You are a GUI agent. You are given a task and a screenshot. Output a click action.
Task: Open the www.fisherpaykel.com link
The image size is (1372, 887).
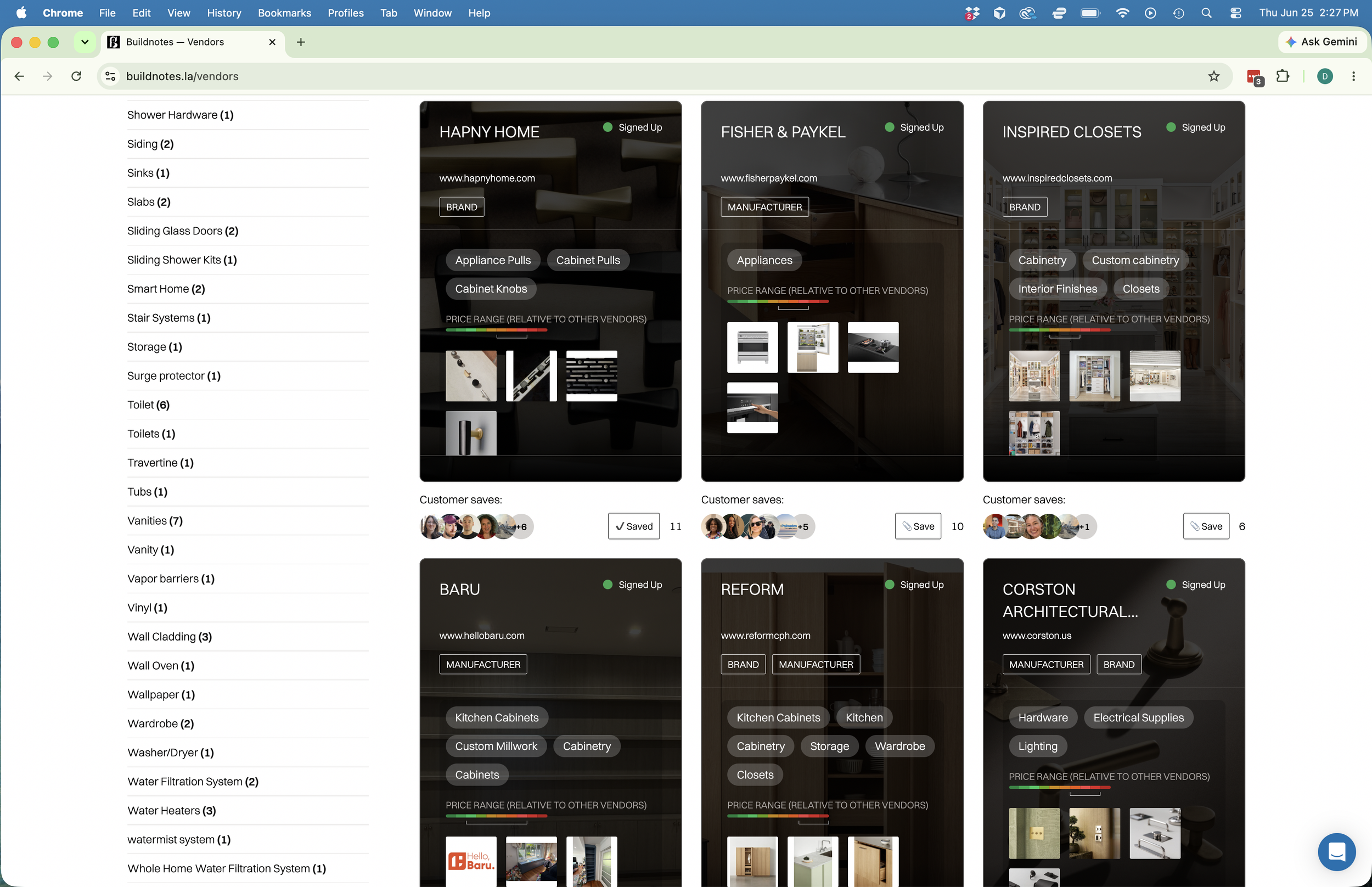pyautogui.click(x=769, y=178)
